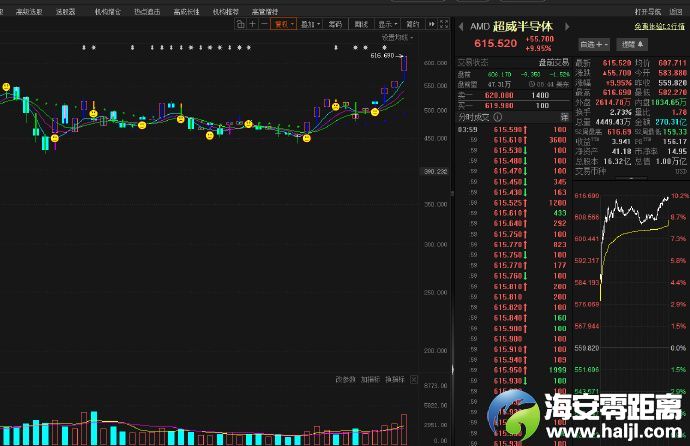Click the trade row with volume 1999
Viewport: 690px width, 446px height.
(x=514, y=370)
